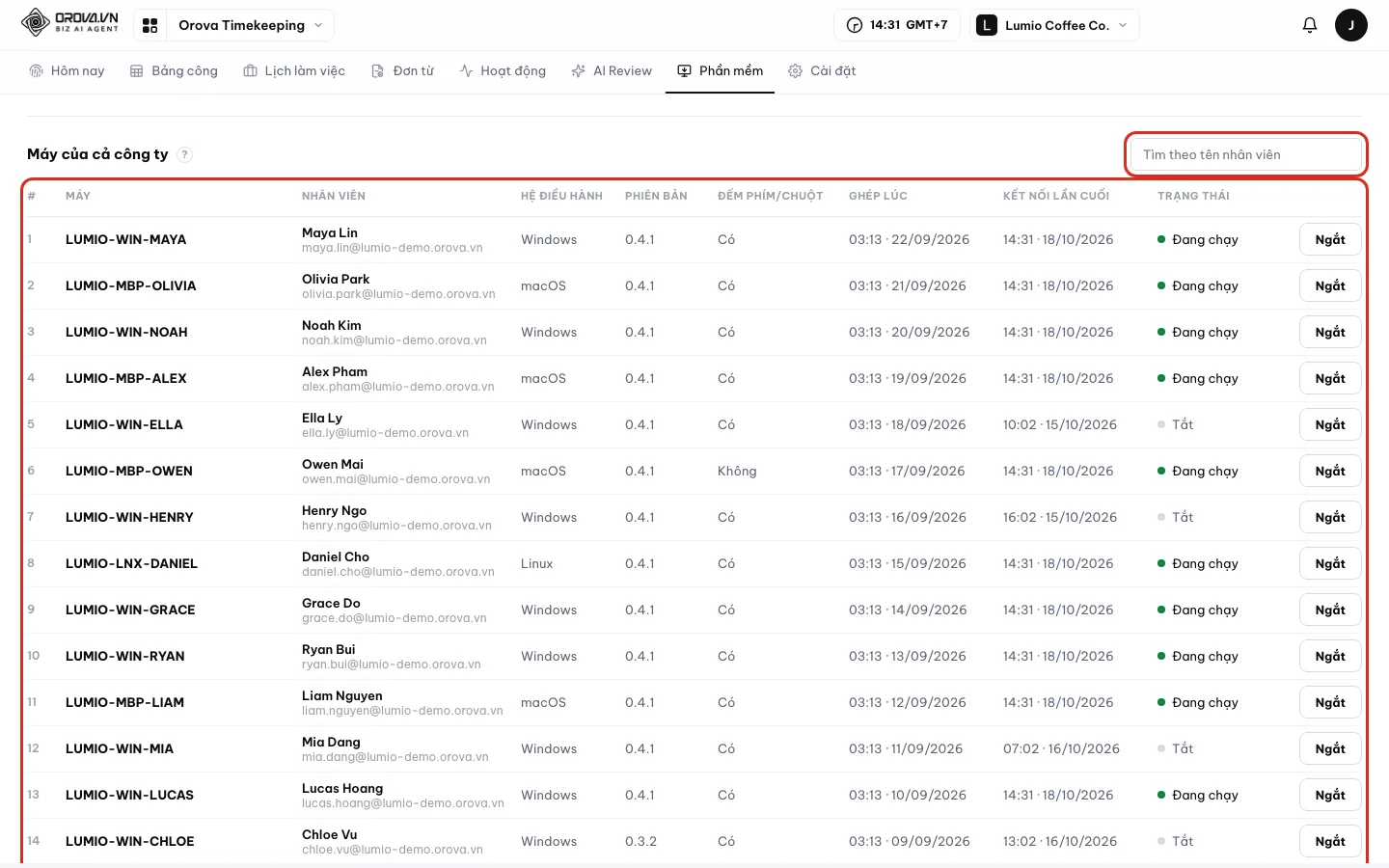Click Đang chạy status for LUMIO-WIN-GRACE
Viewport: 1389px width, 868px height.
[1198, 610]
